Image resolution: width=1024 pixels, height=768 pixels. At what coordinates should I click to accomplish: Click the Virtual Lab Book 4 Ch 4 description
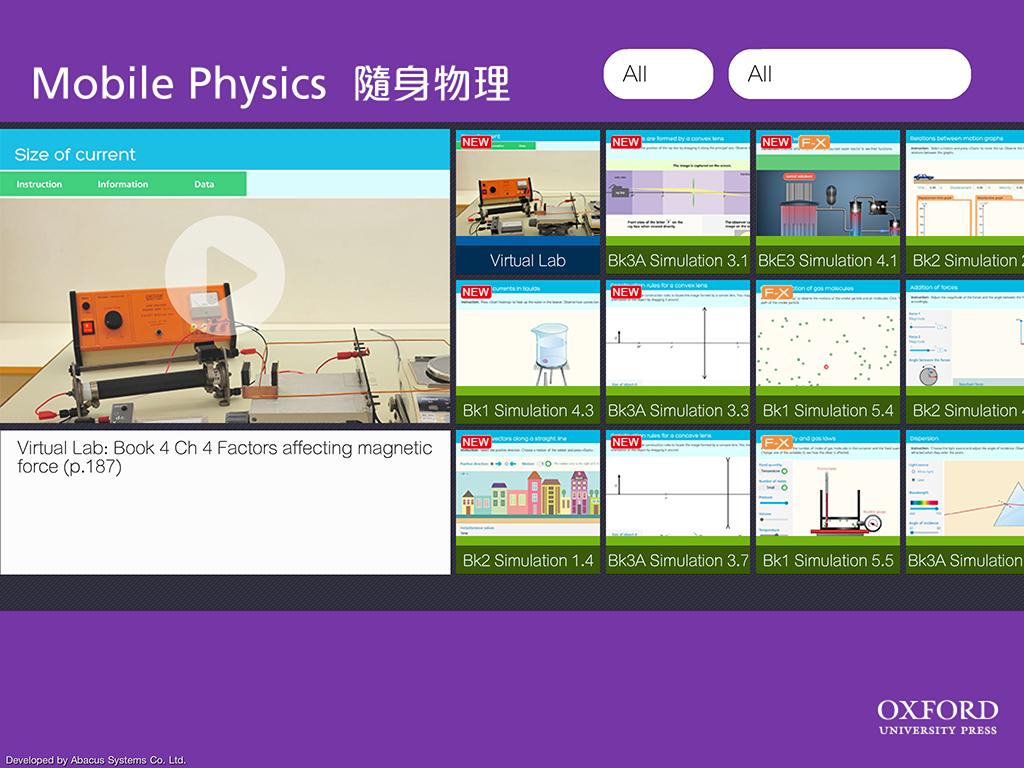[225, 457]
